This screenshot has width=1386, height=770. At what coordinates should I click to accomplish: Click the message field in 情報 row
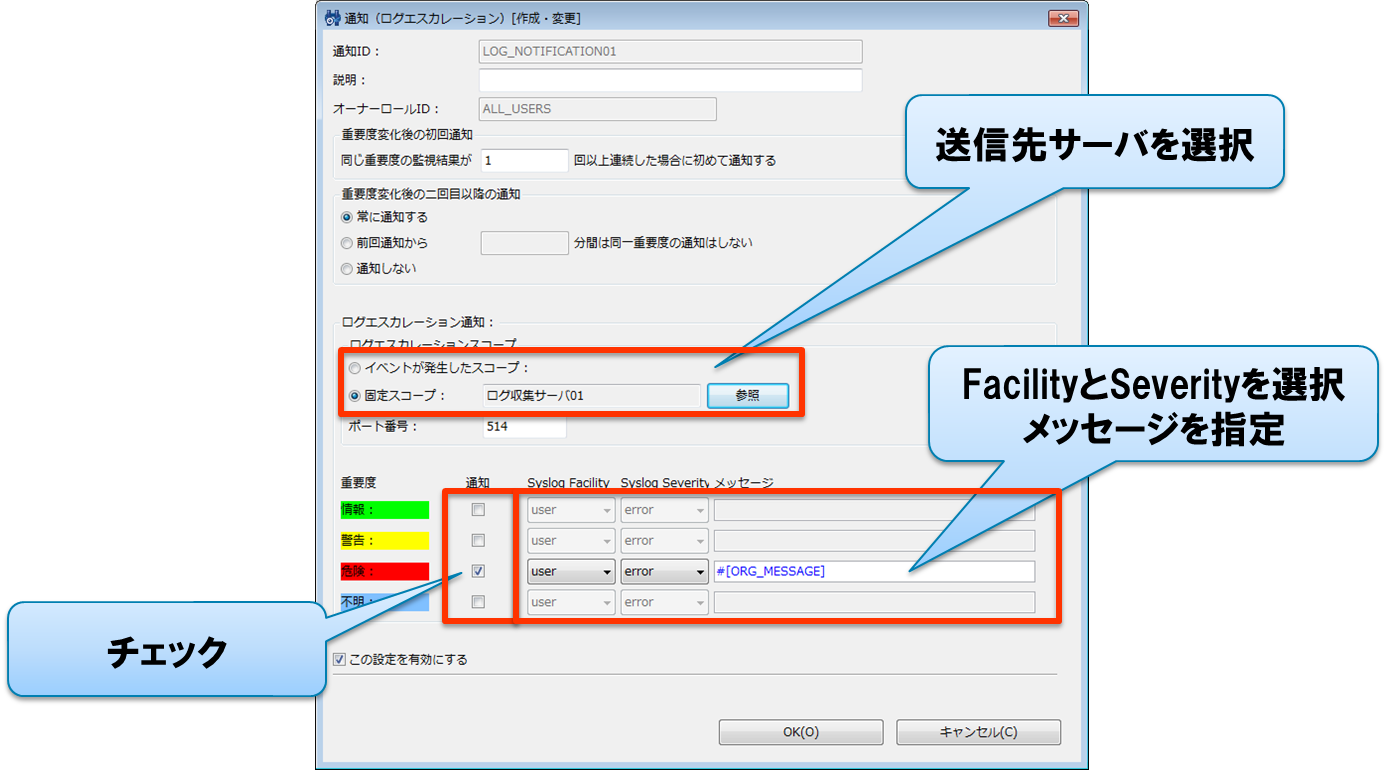pos(874,510)
